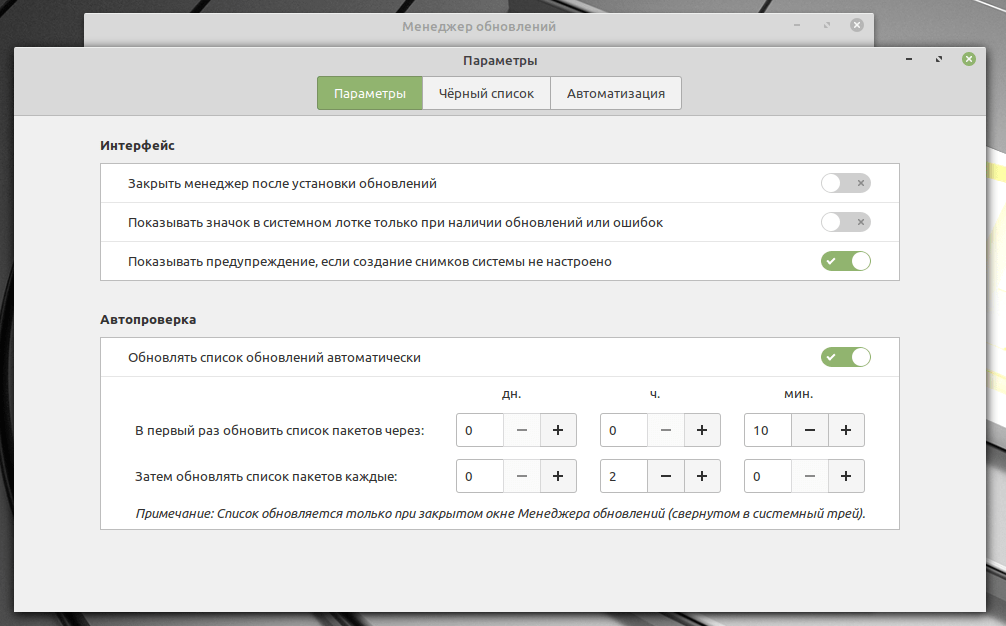Select the Параметры tab

click(x=370, y=93)
